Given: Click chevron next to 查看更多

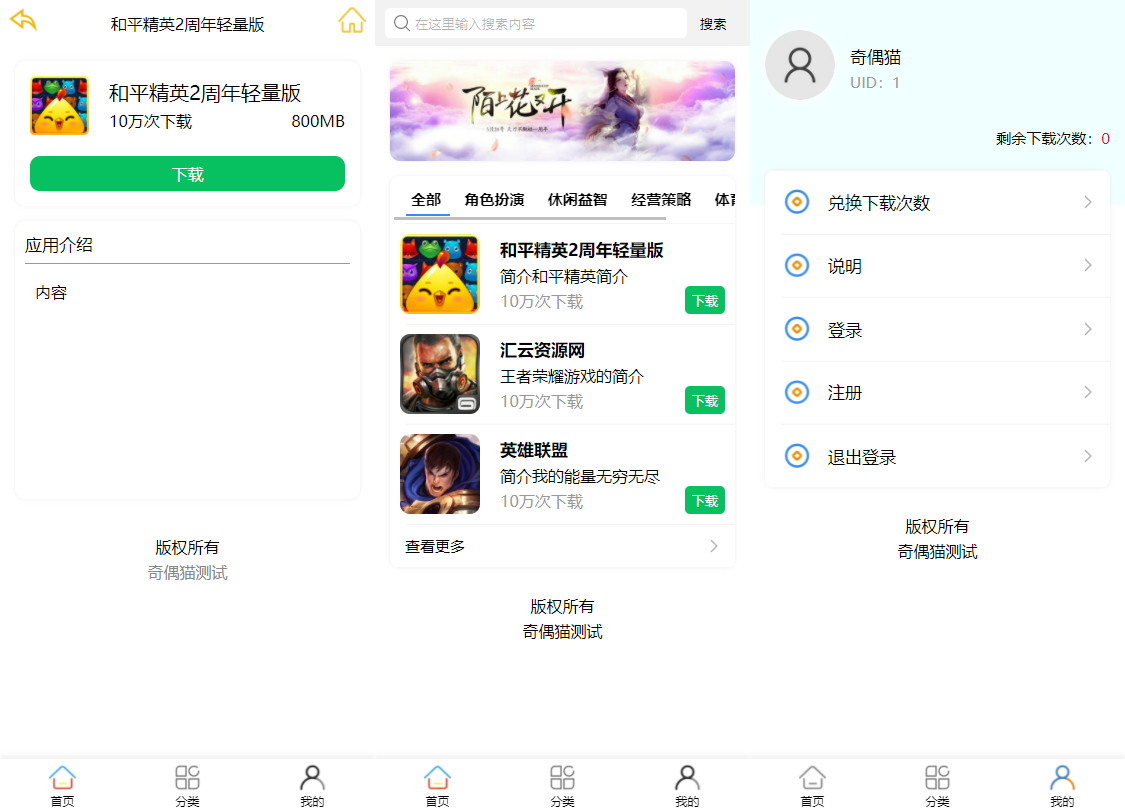Looking at the screenshot, I should (x=713, y=547).
